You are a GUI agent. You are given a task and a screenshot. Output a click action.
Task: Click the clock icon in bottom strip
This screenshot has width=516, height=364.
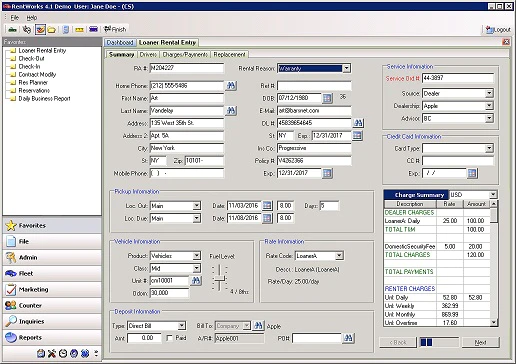point(63,353)
